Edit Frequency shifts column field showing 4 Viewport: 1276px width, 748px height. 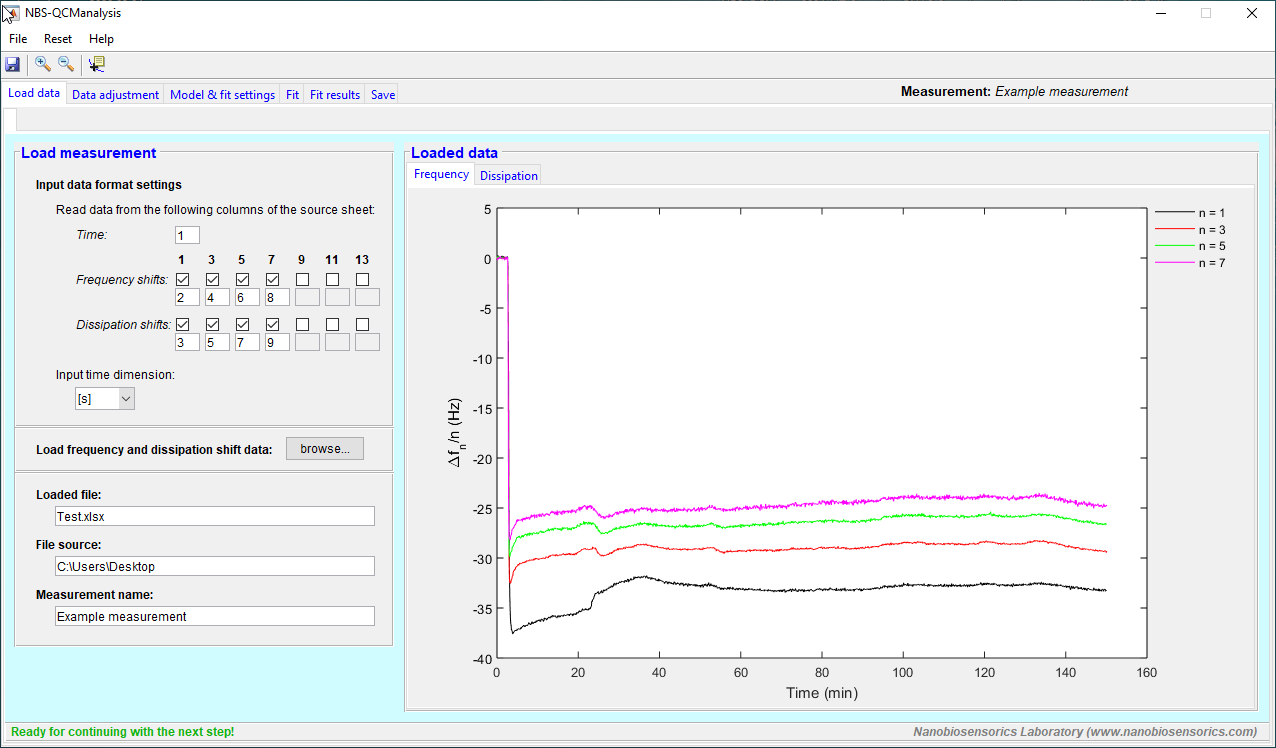[217, 297]
